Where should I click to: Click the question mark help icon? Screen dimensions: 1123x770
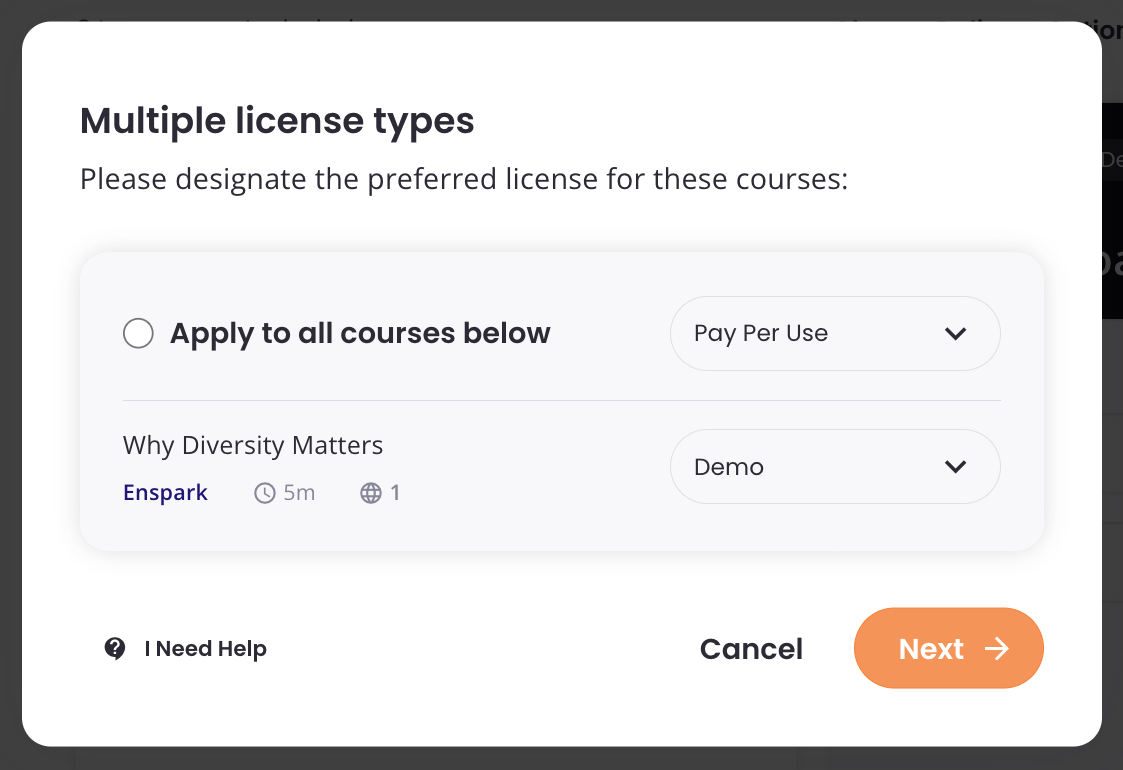[x=115, y=648]
